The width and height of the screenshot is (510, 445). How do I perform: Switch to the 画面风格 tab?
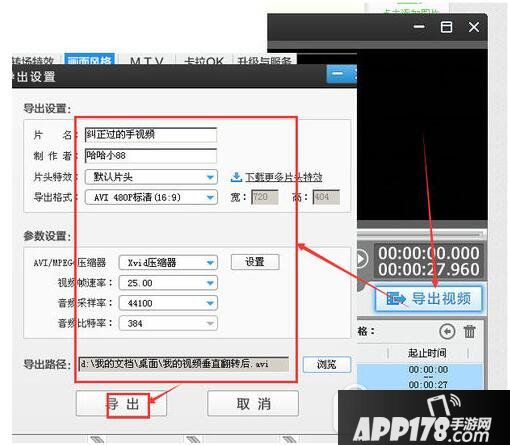click(x=89, y=60)
